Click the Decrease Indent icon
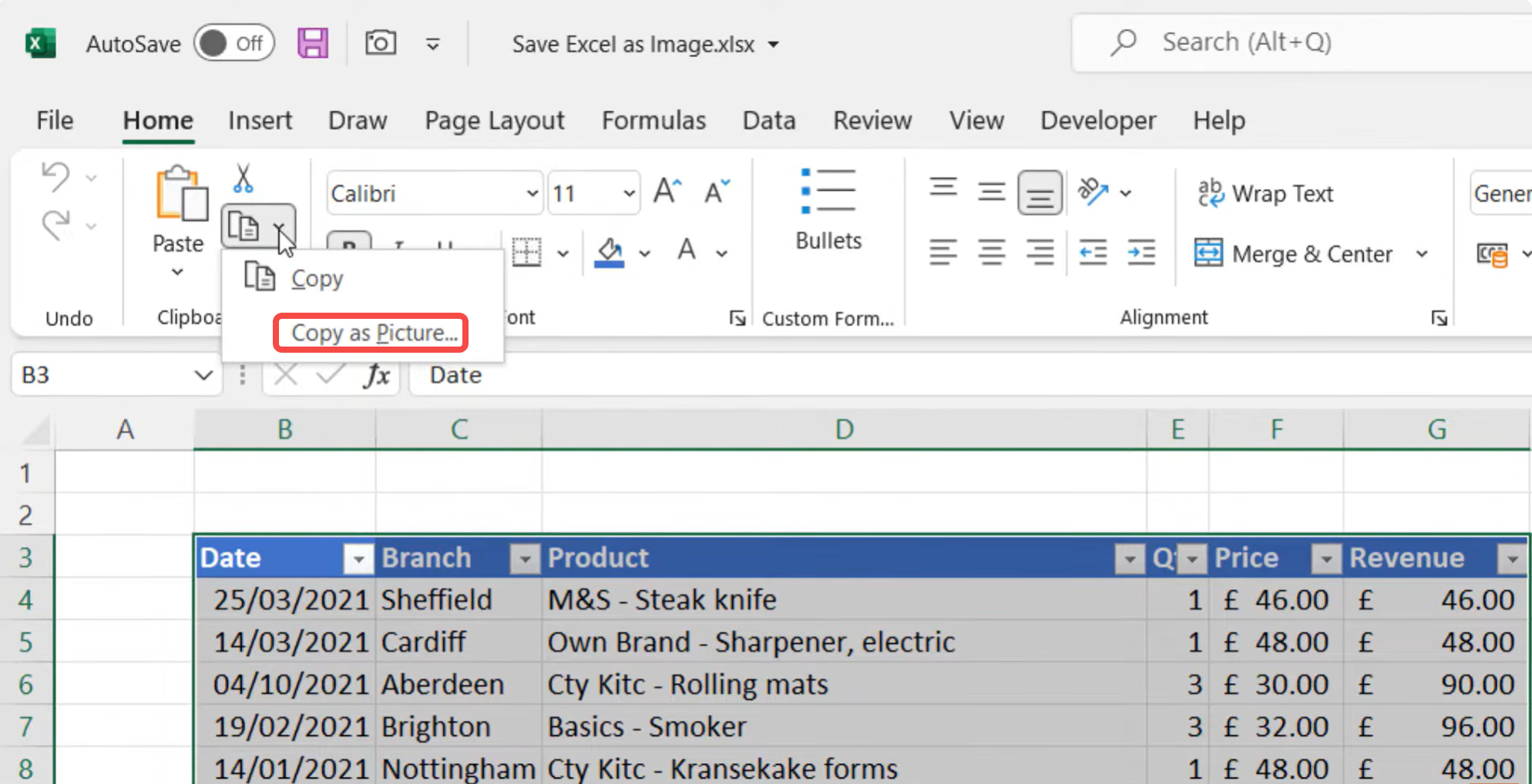The width and height of the screenshot is (1532, 784). [1093, 253]
